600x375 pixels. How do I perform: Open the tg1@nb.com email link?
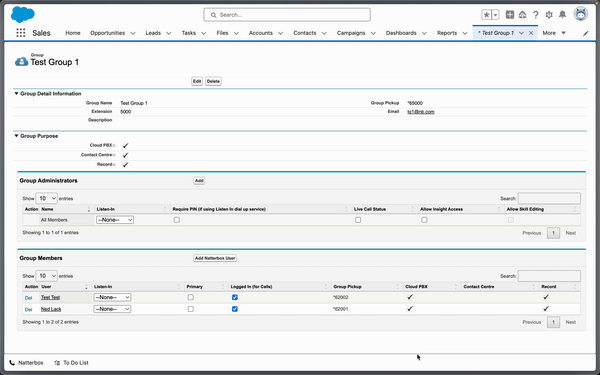point(421,112)
